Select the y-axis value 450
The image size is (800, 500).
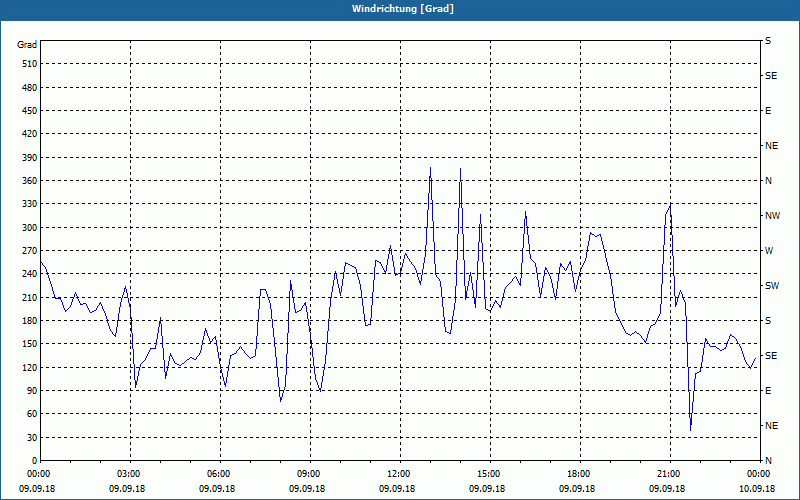30,111
